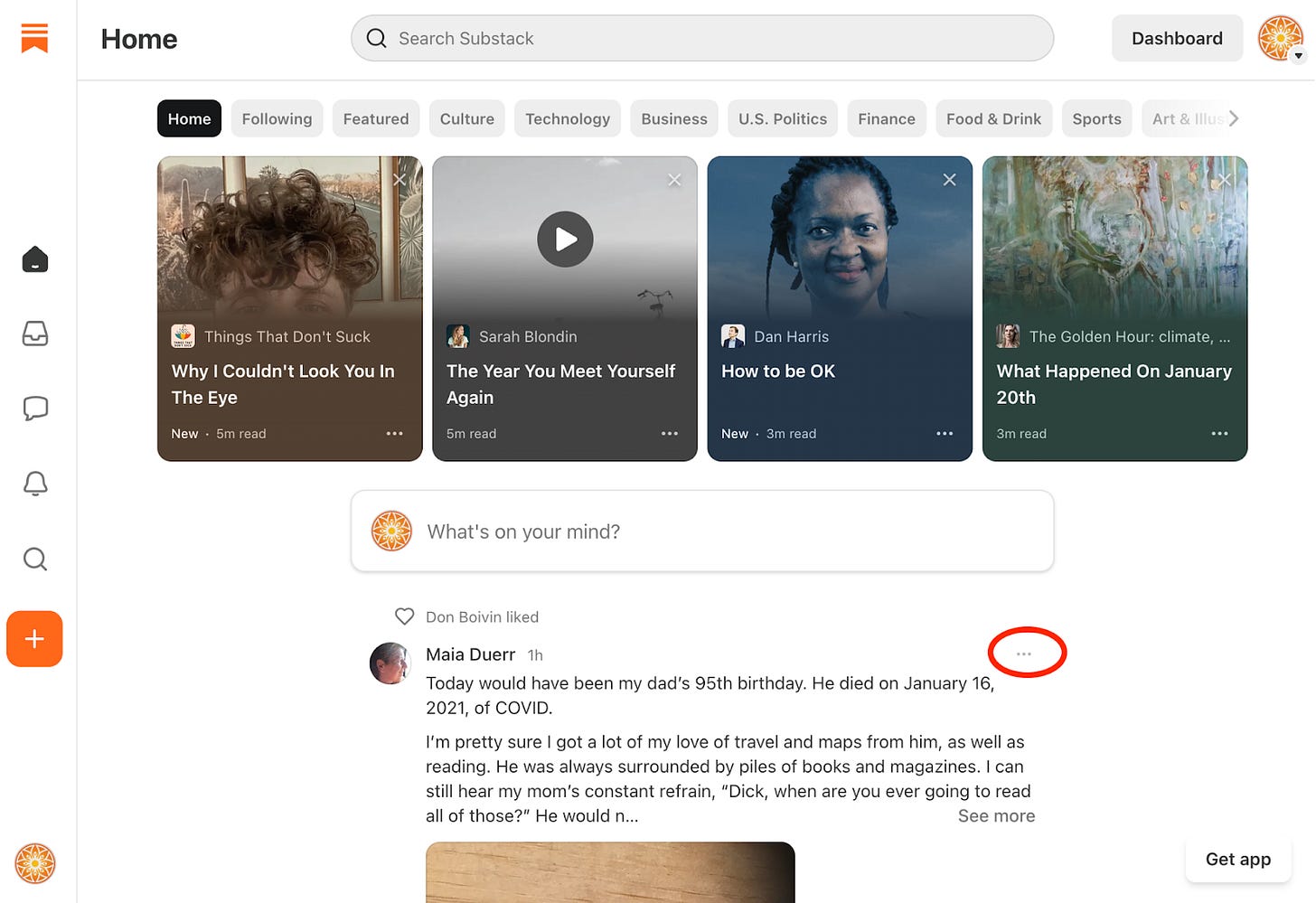
Task: Click avatar in What's on your mind box
Action: [x=392, y=531]
